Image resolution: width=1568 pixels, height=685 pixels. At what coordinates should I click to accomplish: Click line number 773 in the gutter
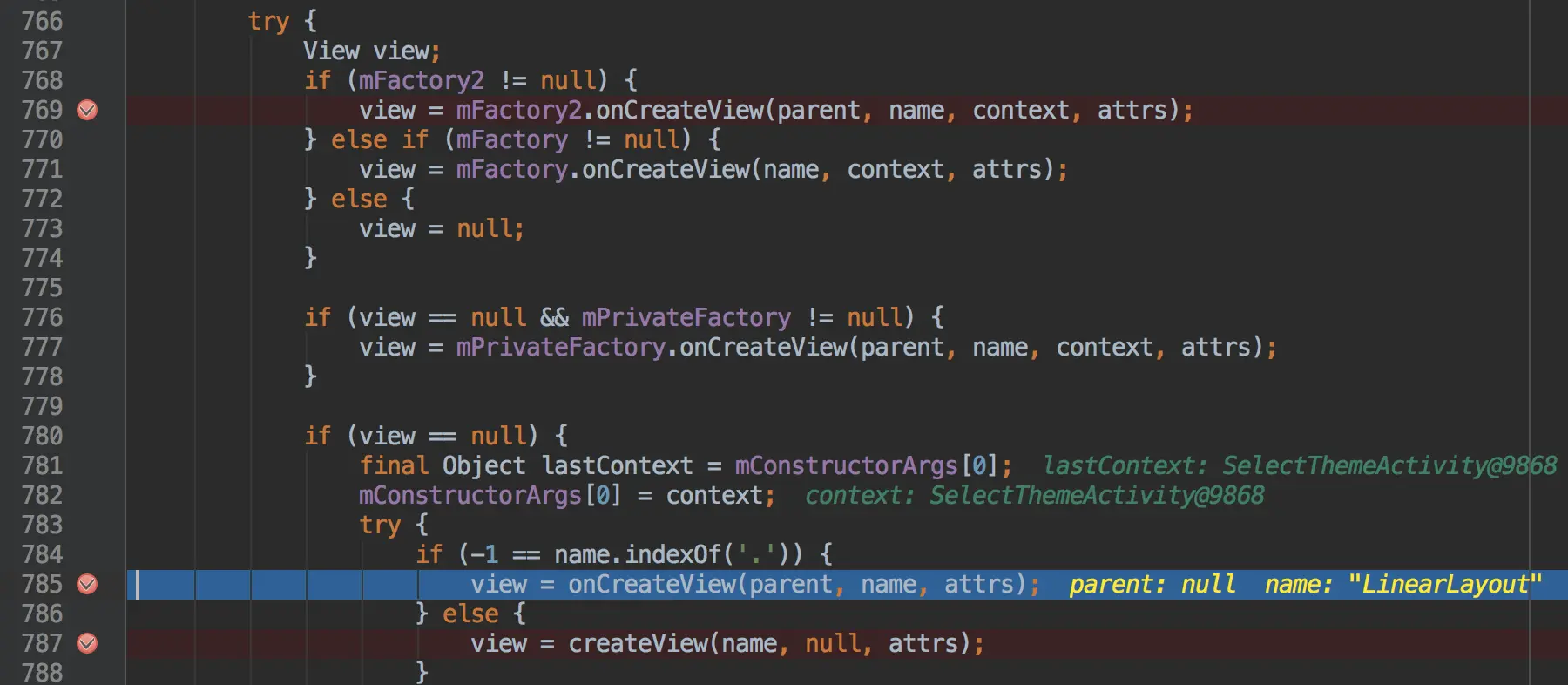pos(42,228)
